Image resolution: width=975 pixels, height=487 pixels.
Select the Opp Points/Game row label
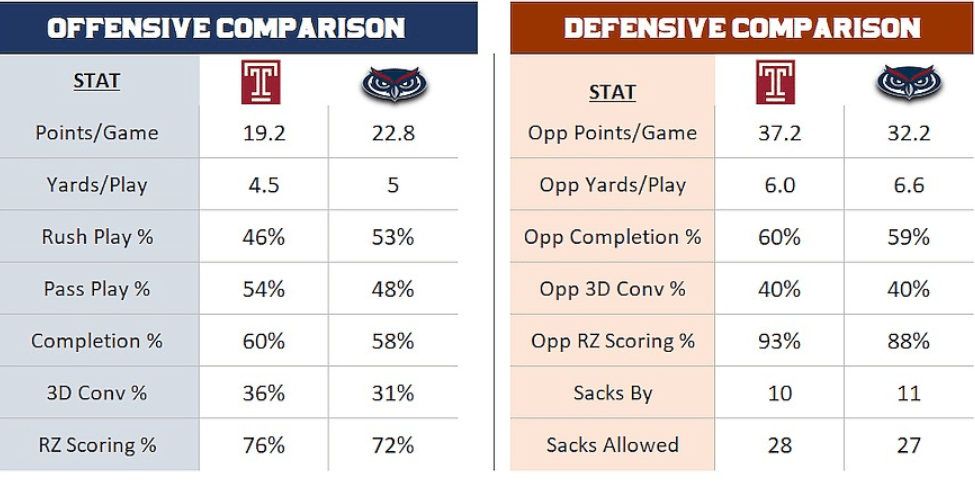point(612,133)
